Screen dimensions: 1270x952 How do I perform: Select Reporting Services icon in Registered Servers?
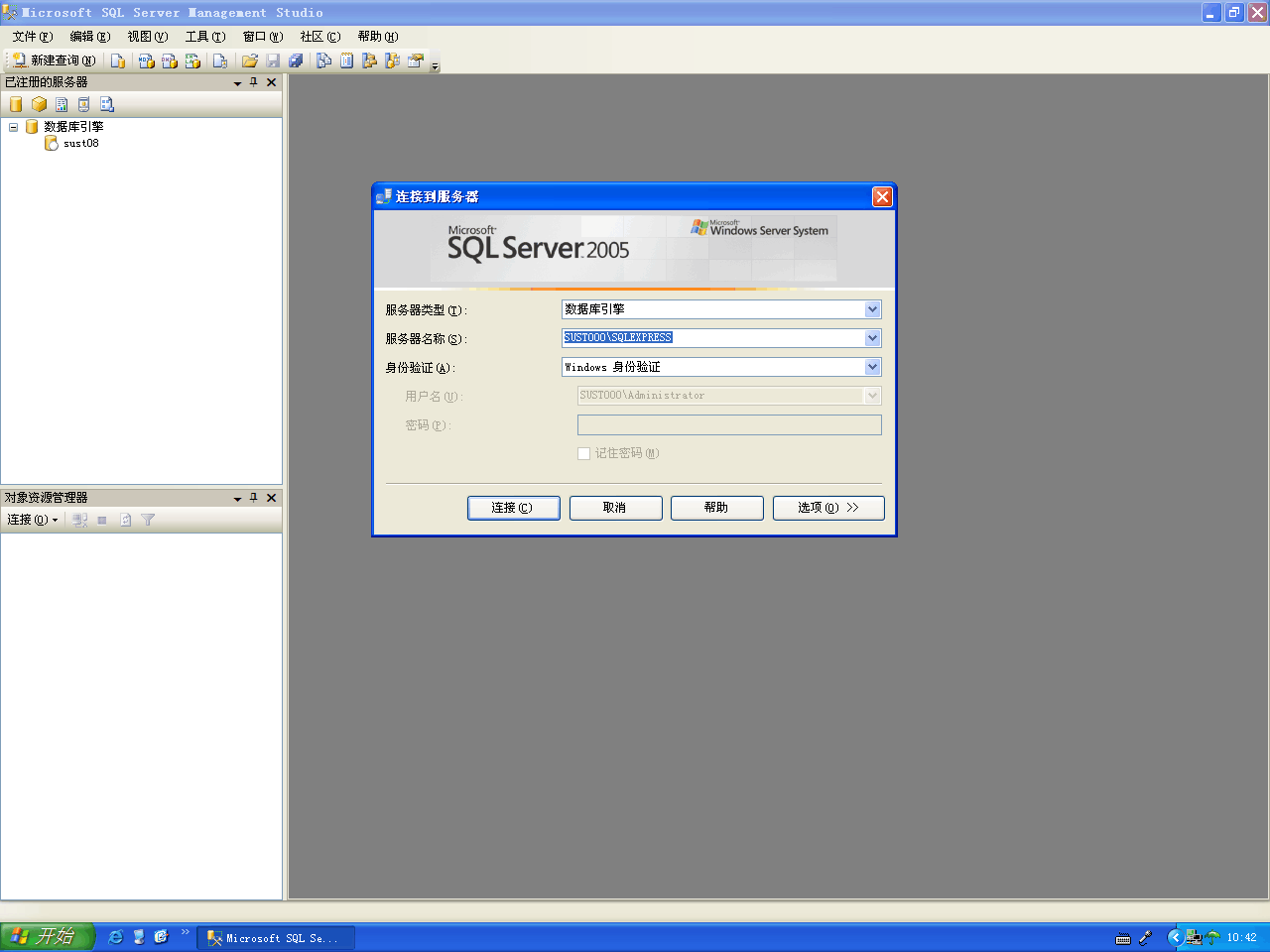[x=62, y=104]
